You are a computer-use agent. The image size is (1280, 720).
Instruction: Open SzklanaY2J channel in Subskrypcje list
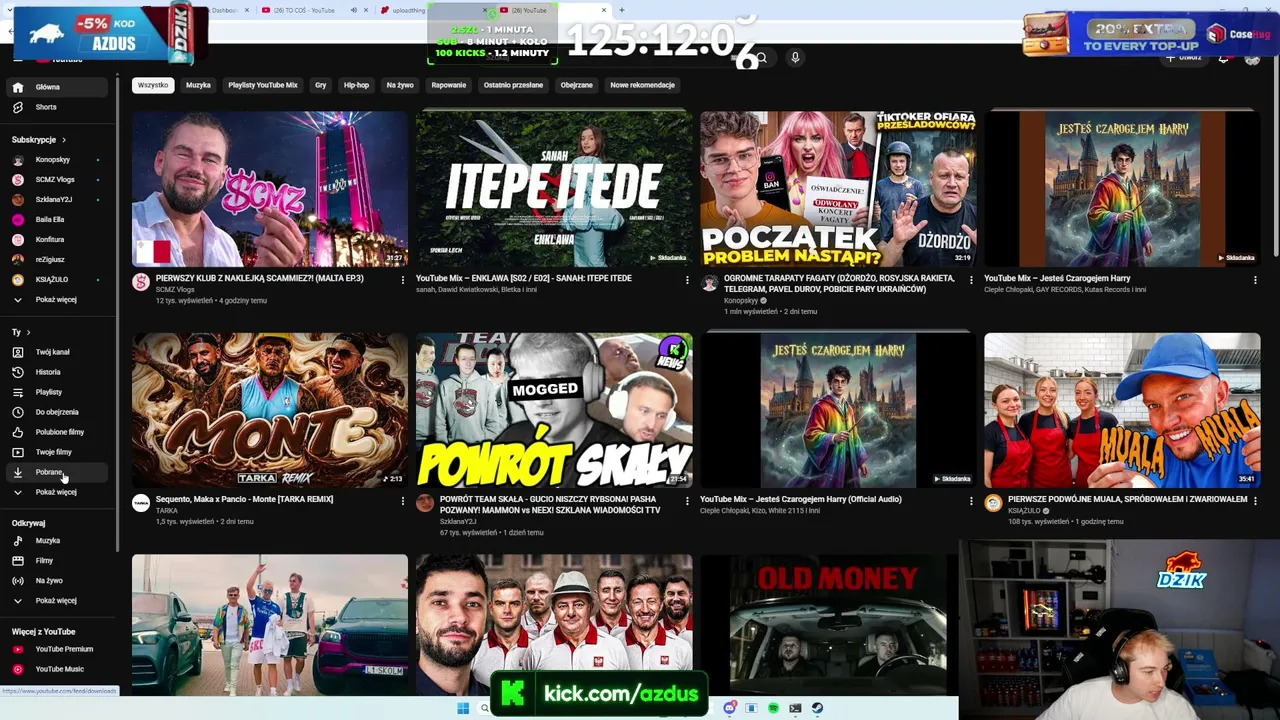59,200
